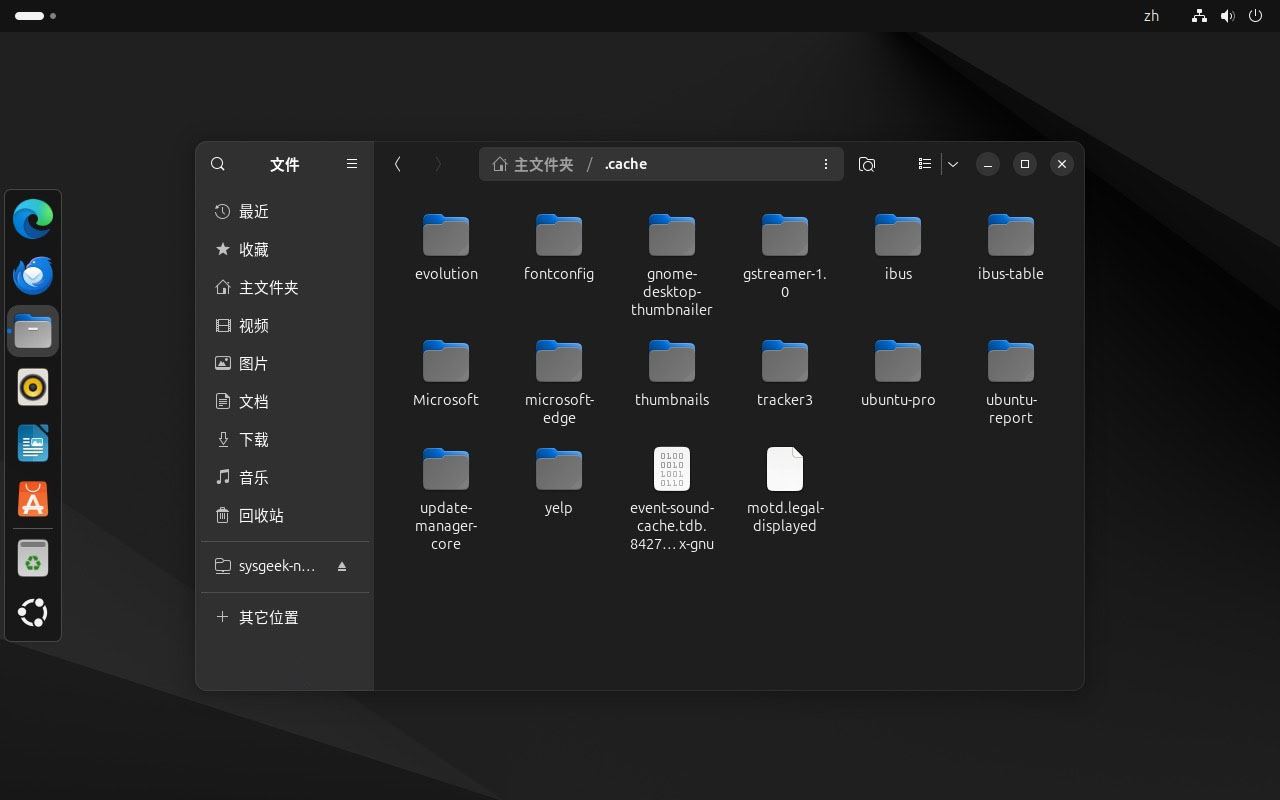Open 其它位置 (Other Locations)
This screenshot has height=800, width=1280.
coord(268,617)
